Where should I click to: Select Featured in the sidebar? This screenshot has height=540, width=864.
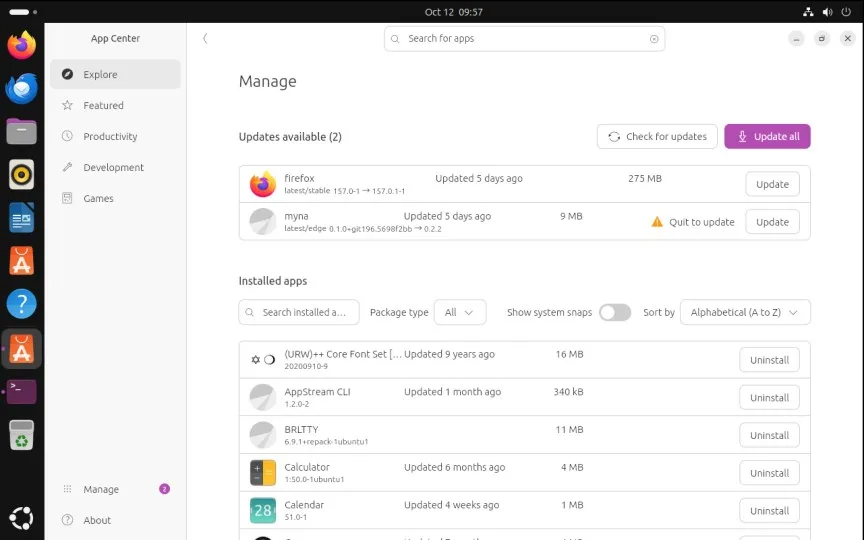click(115, 105)
